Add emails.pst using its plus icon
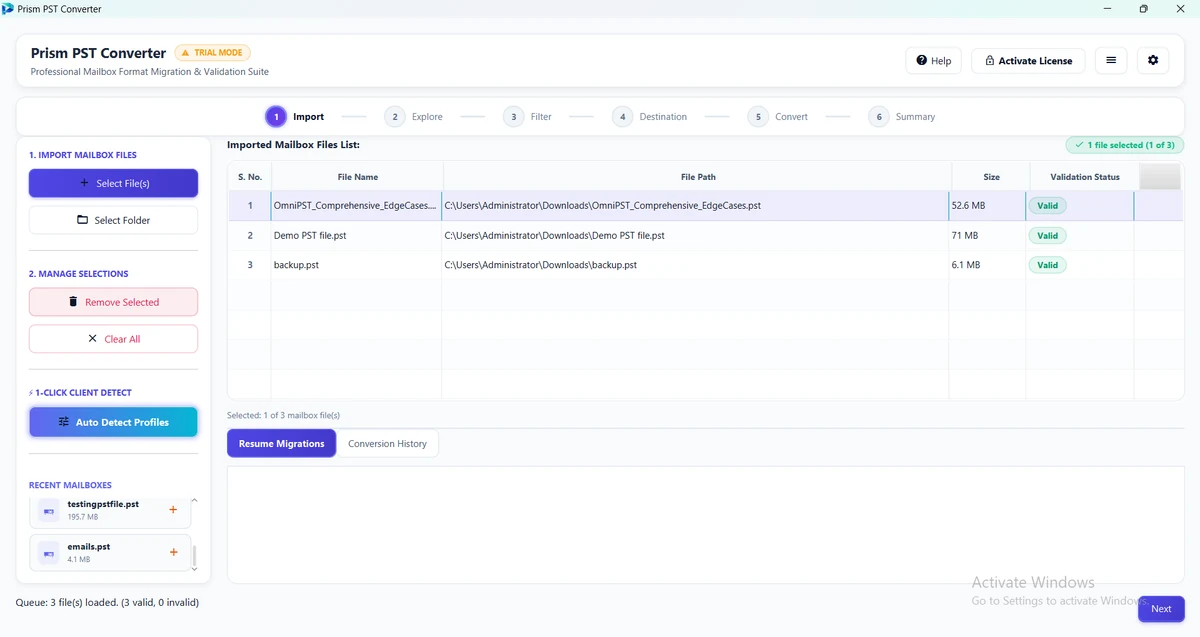 point(173,552)
